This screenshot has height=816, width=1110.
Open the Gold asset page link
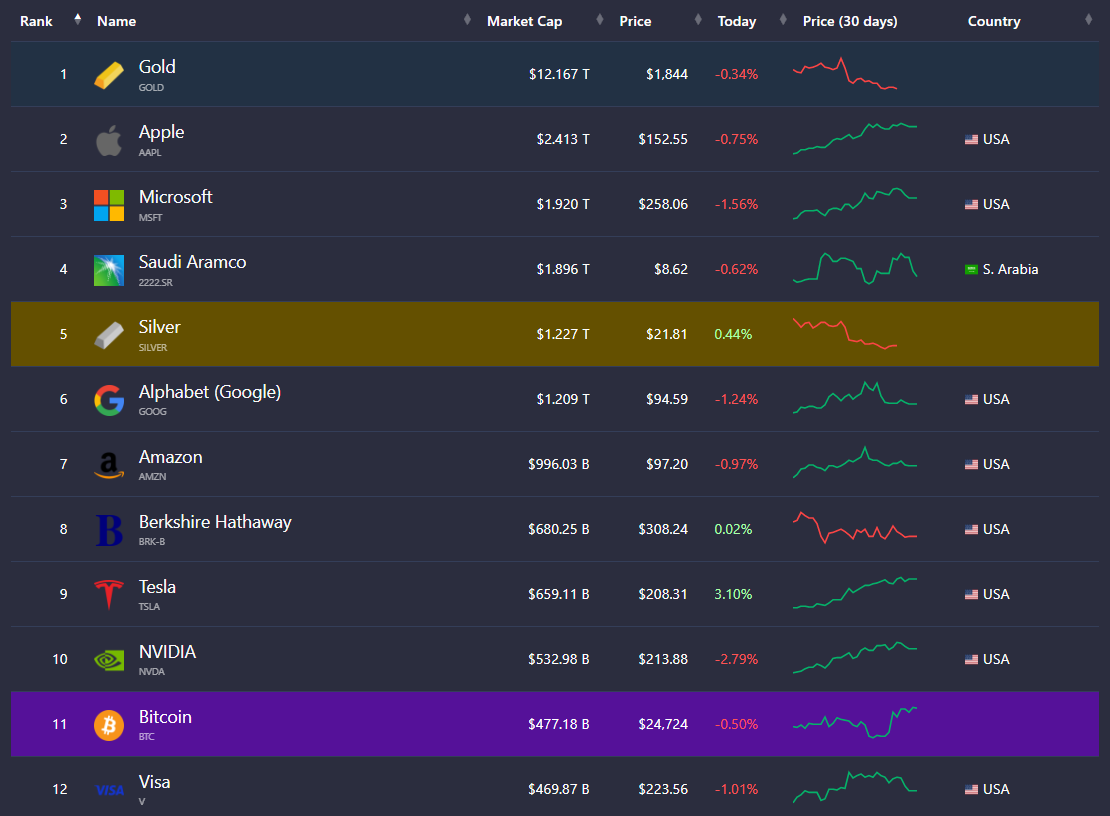(x=157, y=67)
